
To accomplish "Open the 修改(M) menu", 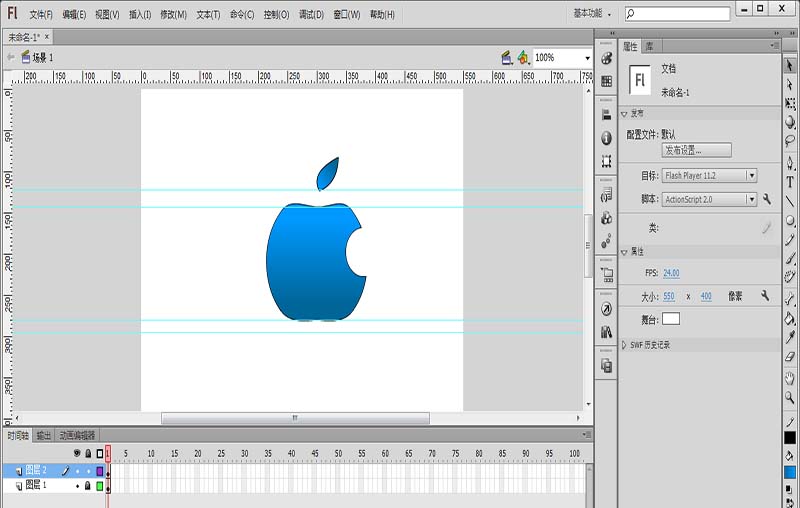I will click(x=173, y=15).
